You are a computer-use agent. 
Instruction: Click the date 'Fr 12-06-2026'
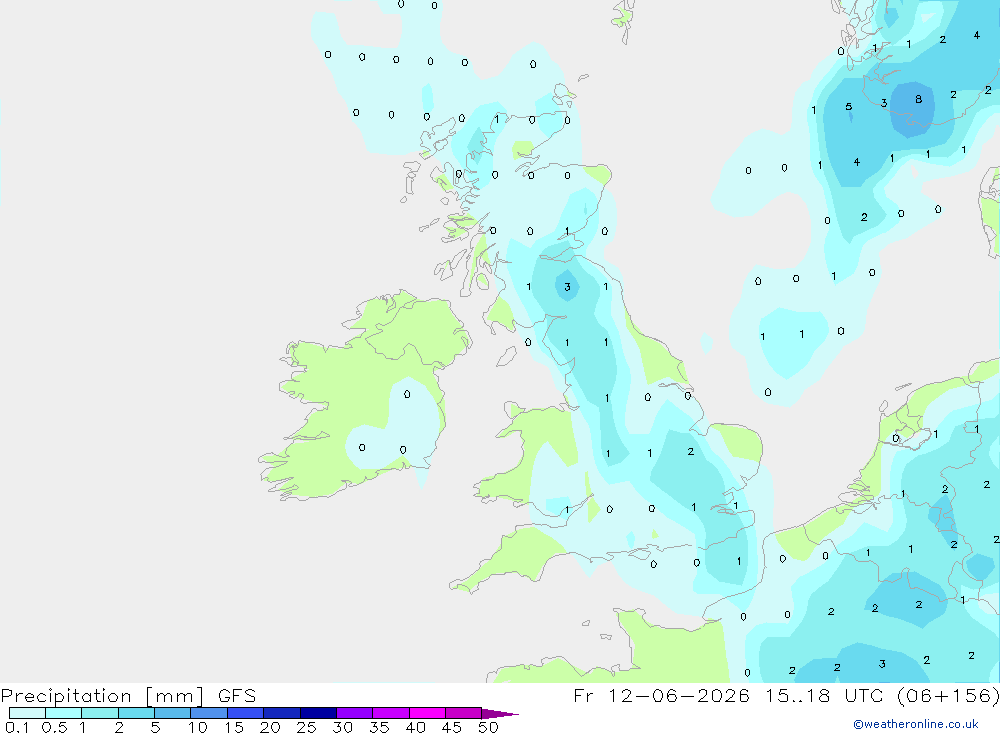click(661, 695)
